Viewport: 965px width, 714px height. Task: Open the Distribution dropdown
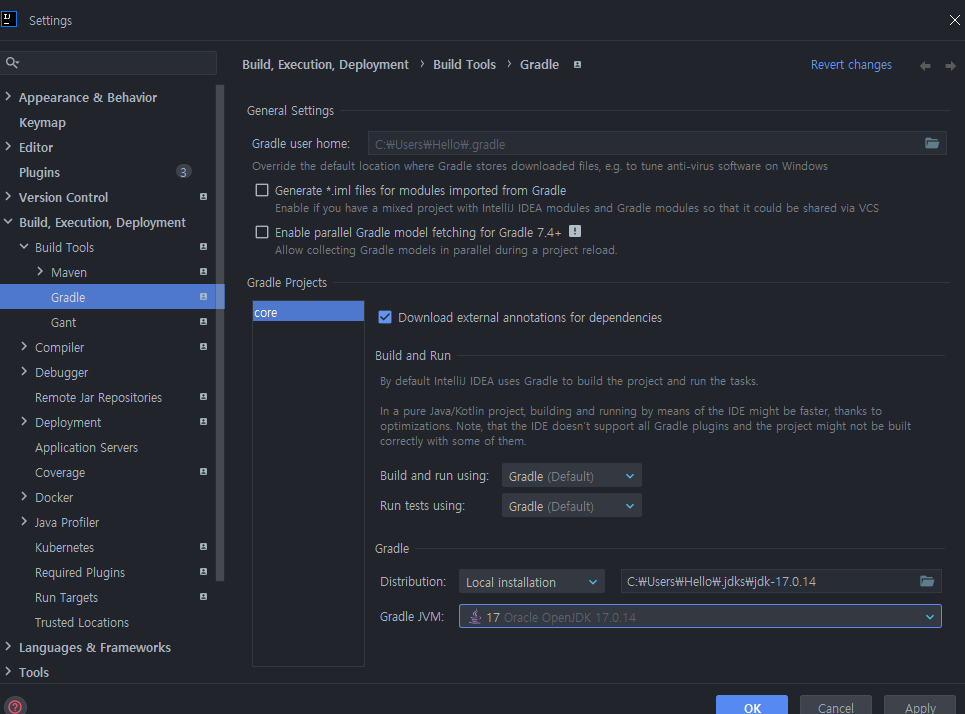pos(532,582)
